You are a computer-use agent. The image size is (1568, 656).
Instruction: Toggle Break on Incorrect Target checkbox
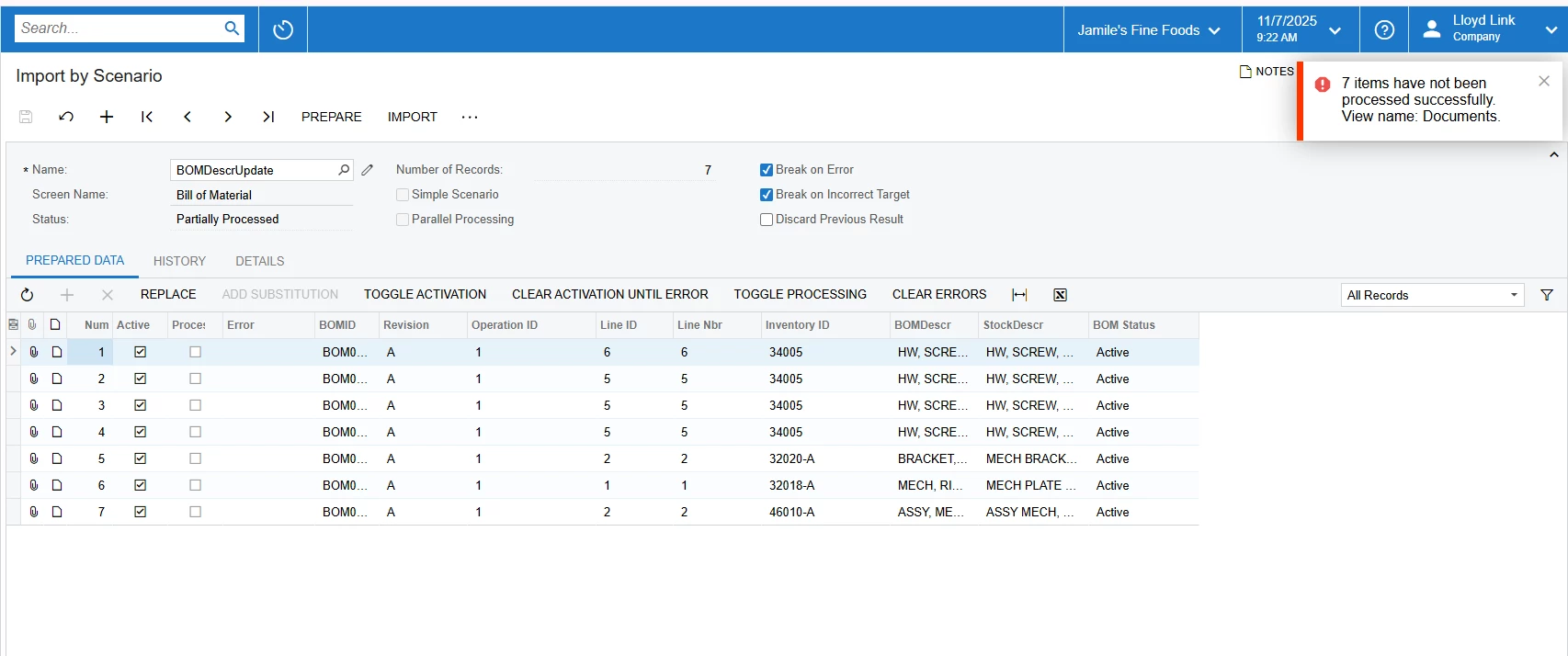pyautogui.click(x=767, y=195)
